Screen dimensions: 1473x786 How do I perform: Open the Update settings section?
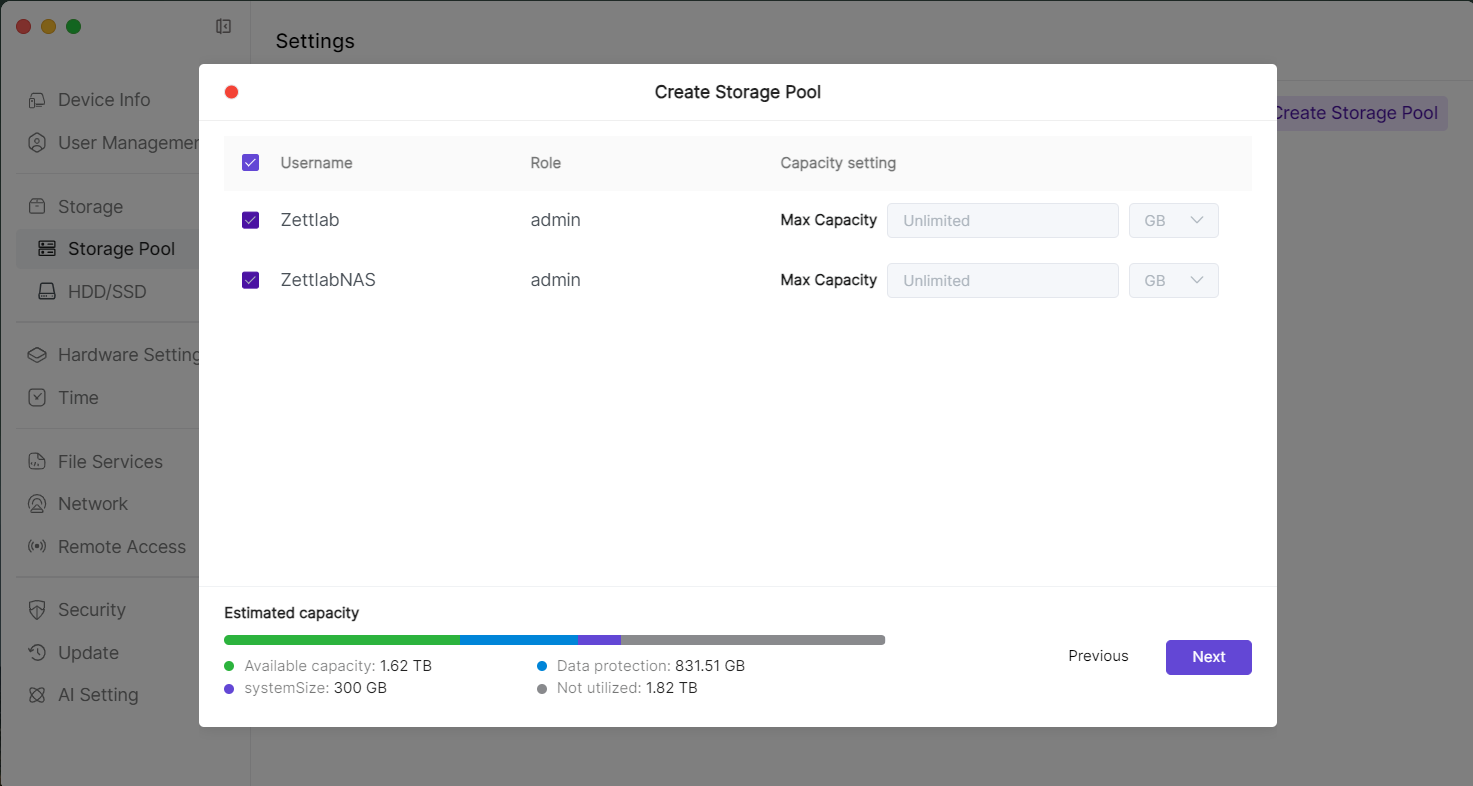[88, 653]
